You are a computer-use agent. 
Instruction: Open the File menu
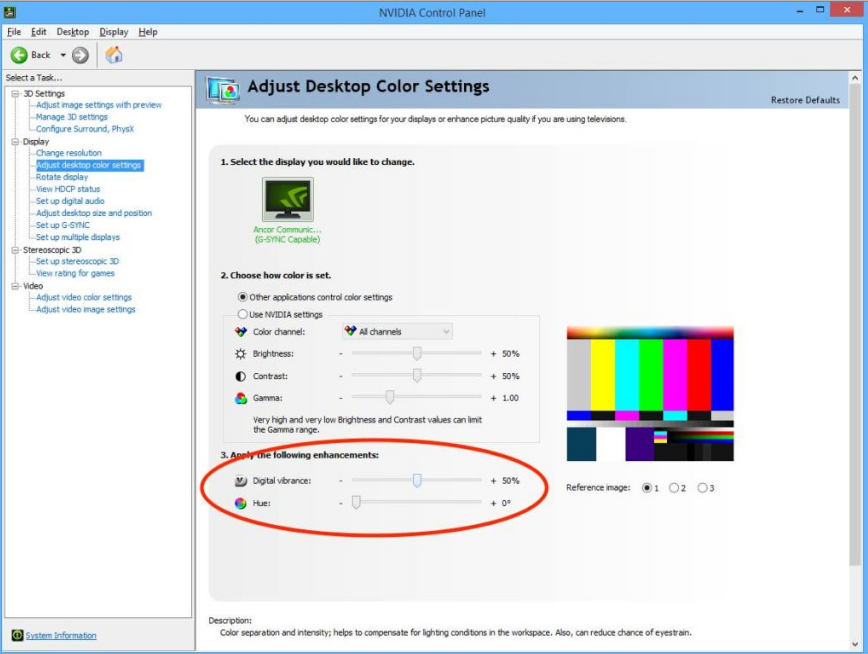[14, 32]
